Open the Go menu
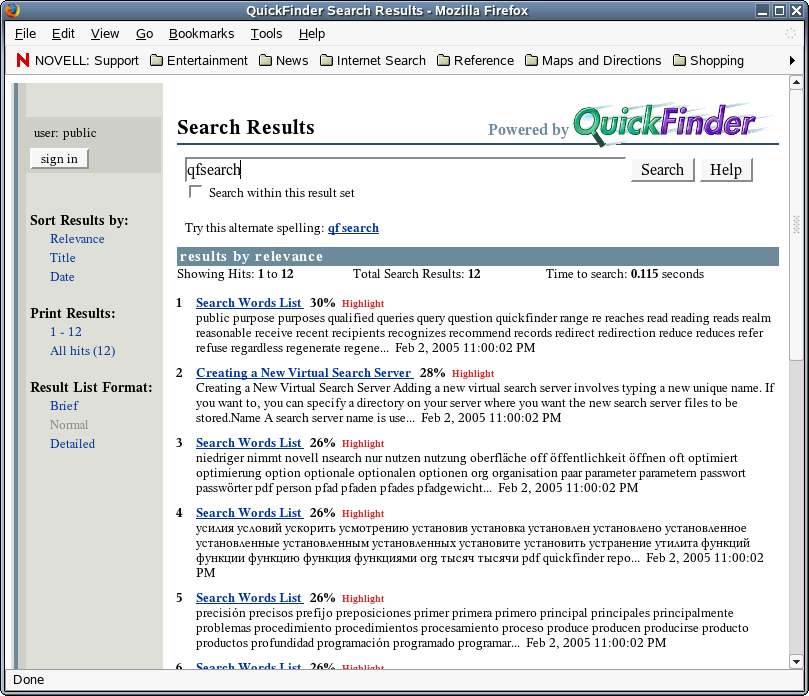 tap(144, 34)
